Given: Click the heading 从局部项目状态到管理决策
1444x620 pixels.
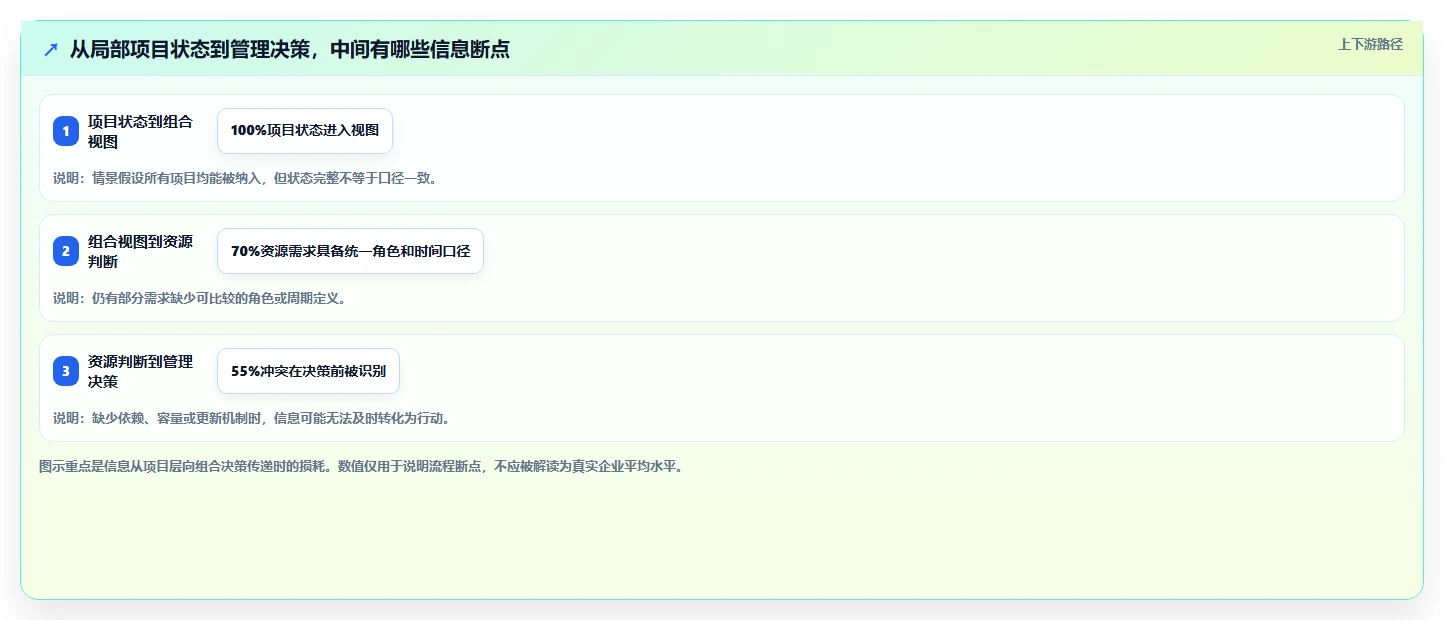Looking at the screenshot, I should [290, 49].
